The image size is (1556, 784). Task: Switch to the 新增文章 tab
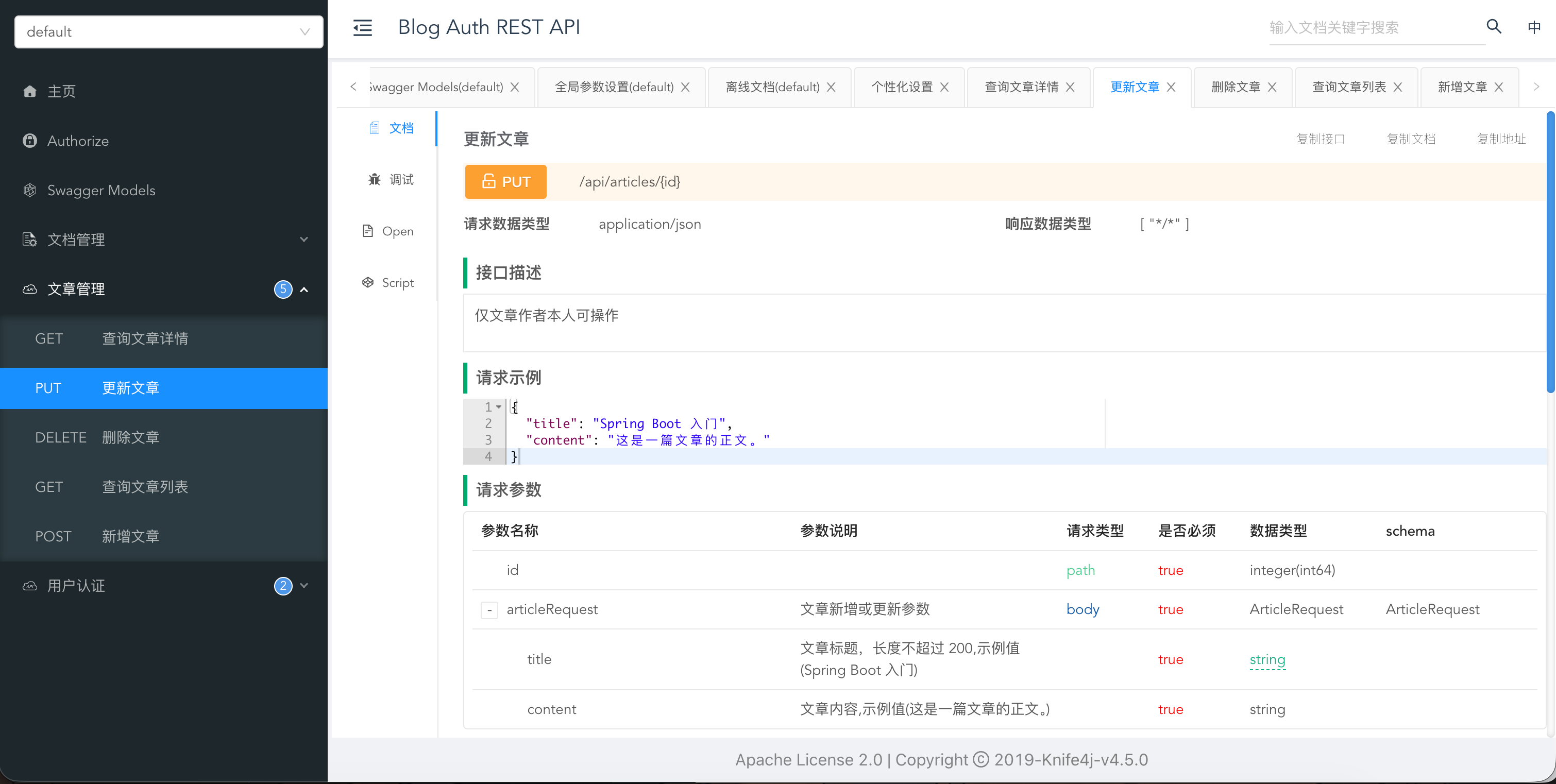click(1462, 88)
